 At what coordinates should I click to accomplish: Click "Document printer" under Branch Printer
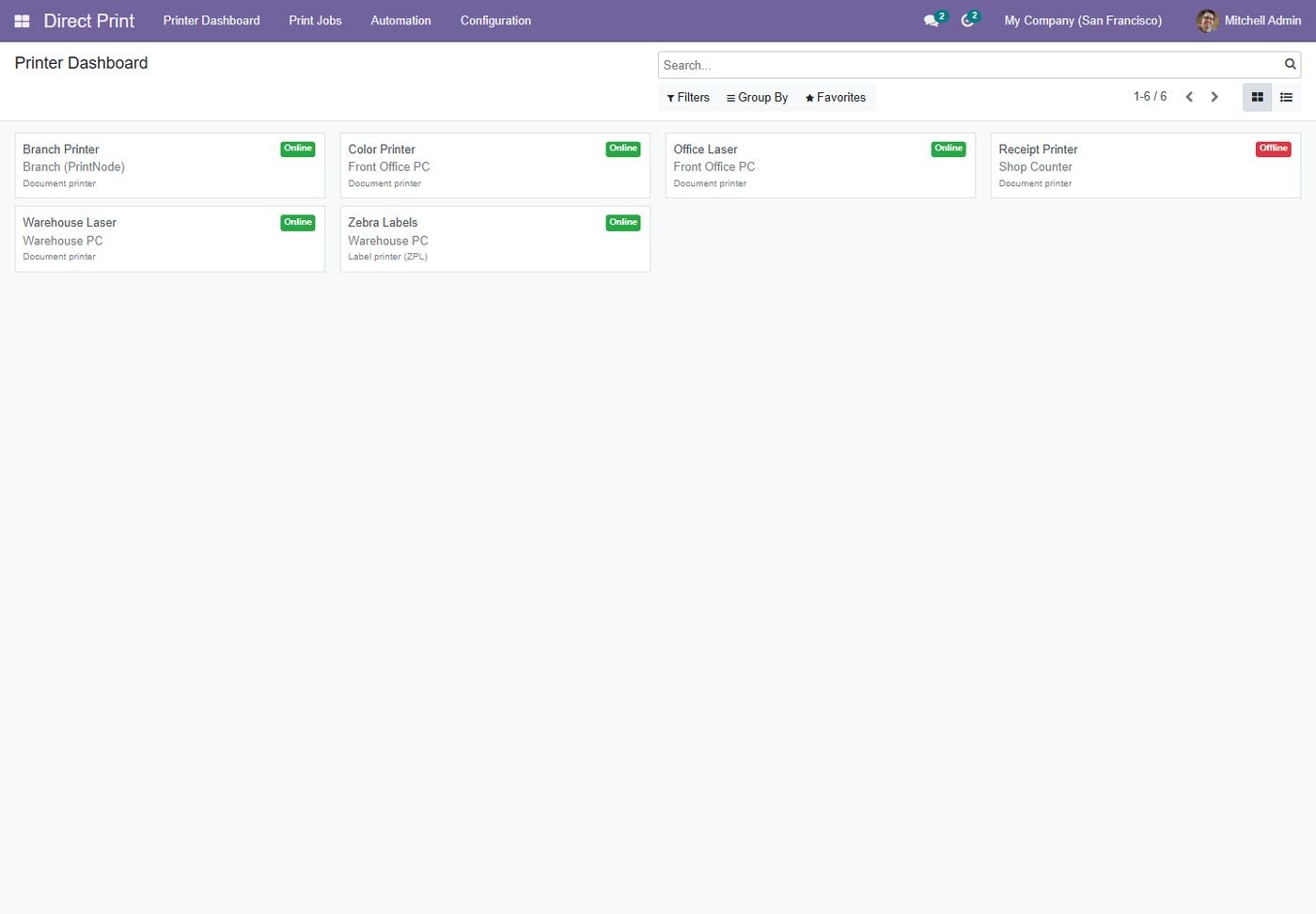pos(59,183)
